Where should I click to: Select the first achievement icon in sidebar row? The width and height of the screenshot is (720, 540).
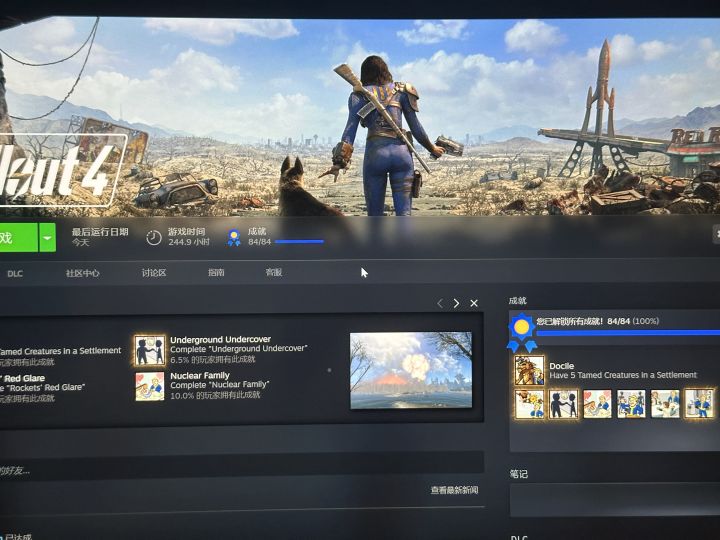pos(529,403)
